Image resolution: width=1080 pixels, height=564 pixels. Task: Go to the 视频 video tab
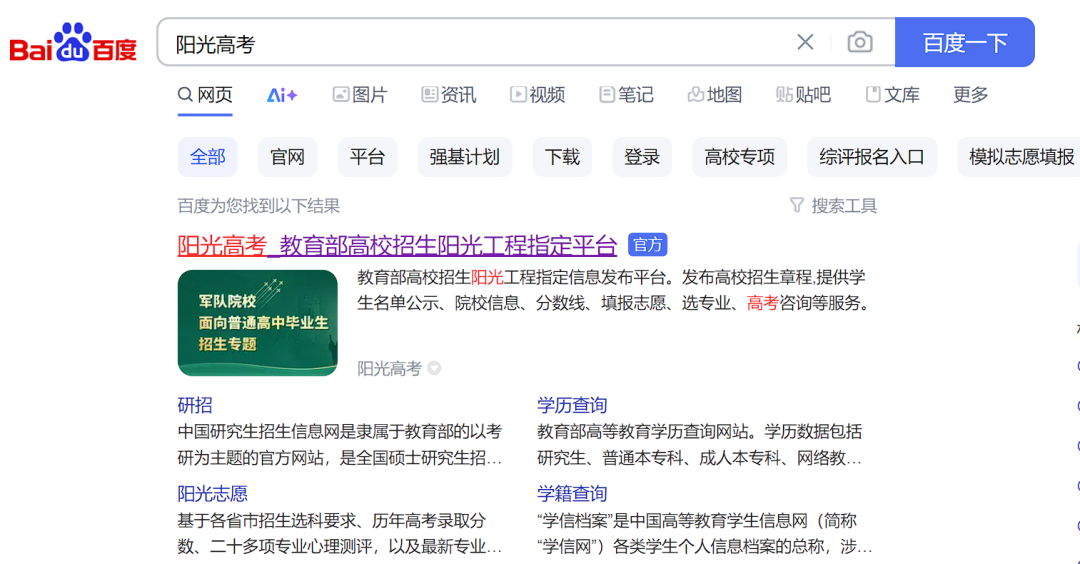click(537, 95)
